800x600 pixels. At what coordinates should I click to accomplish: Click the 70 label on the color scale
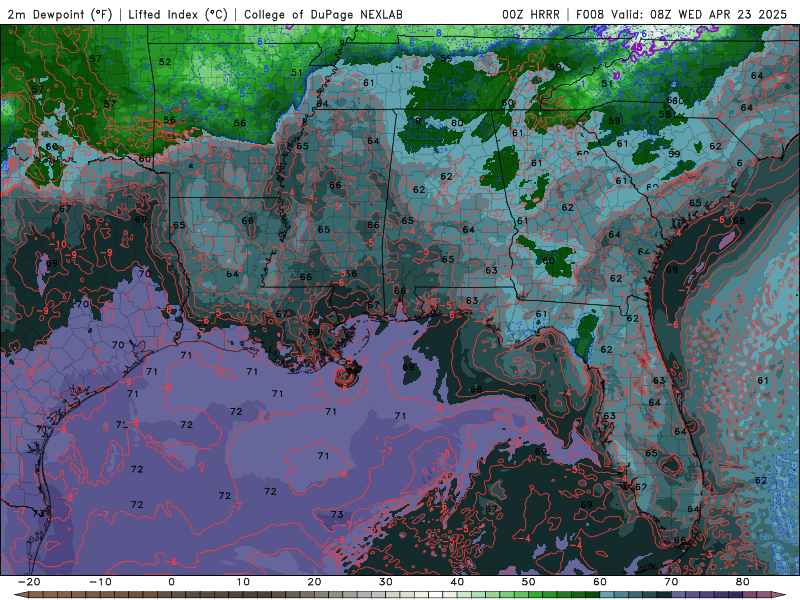click(671, 582)
